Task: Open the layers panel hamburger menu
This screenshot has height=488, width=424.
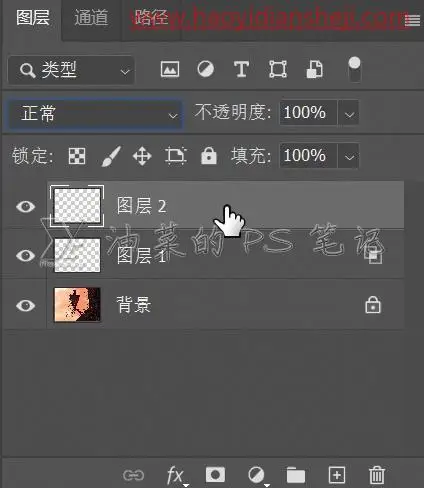Action: [412, 21]
